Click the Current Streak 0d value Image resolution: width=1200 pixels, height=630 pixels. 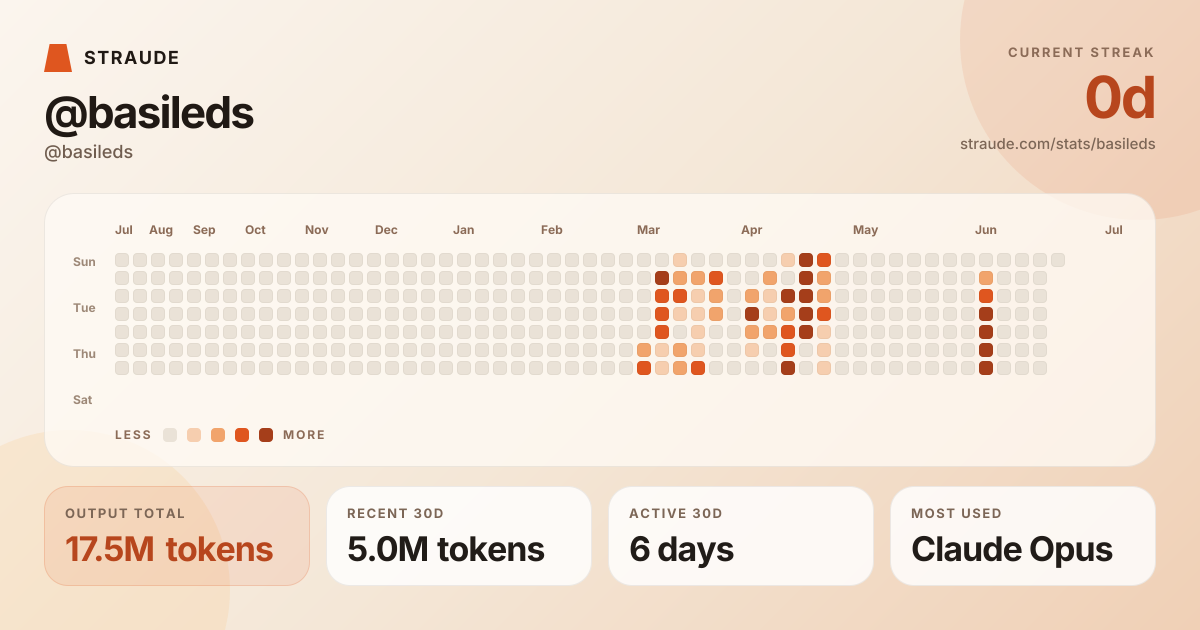[x=1120, y=98]
